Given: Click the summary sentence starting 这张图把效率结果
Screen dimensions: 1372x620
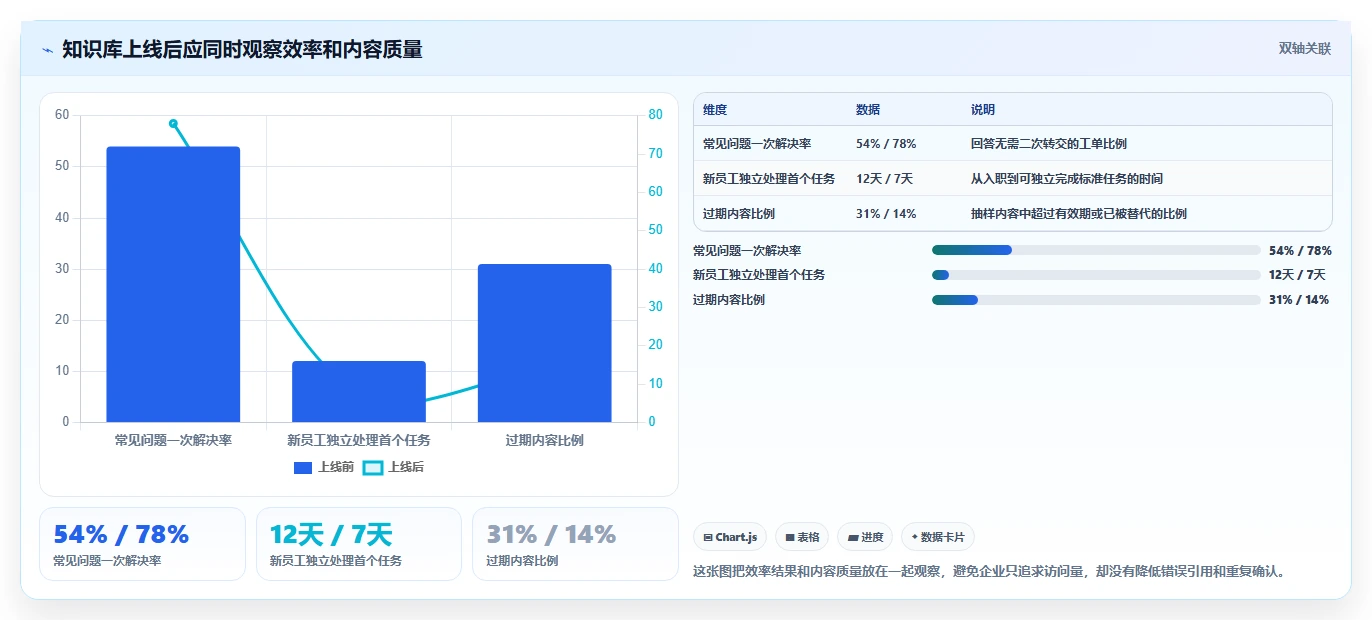Looking at the screenshot, I should [x=989, y=572].
